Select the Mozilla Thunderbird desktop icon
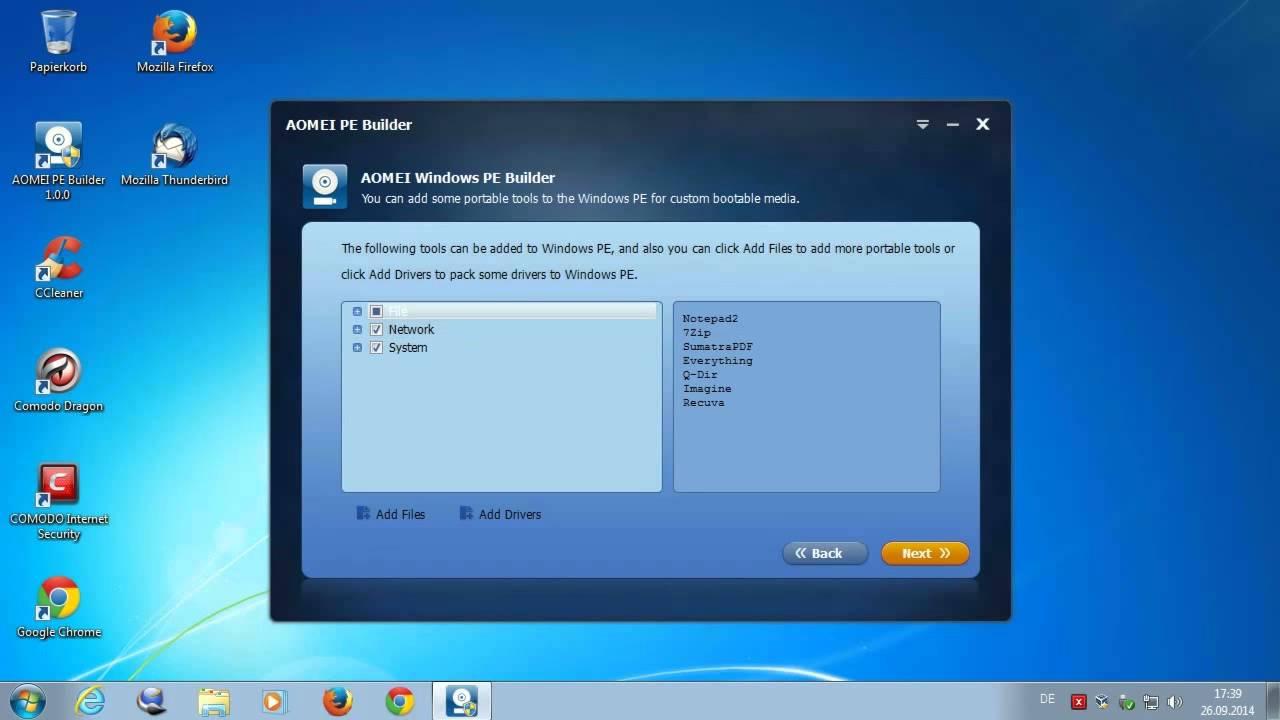The width and height of the screenshot is (1280, 720). click(174, 155)
